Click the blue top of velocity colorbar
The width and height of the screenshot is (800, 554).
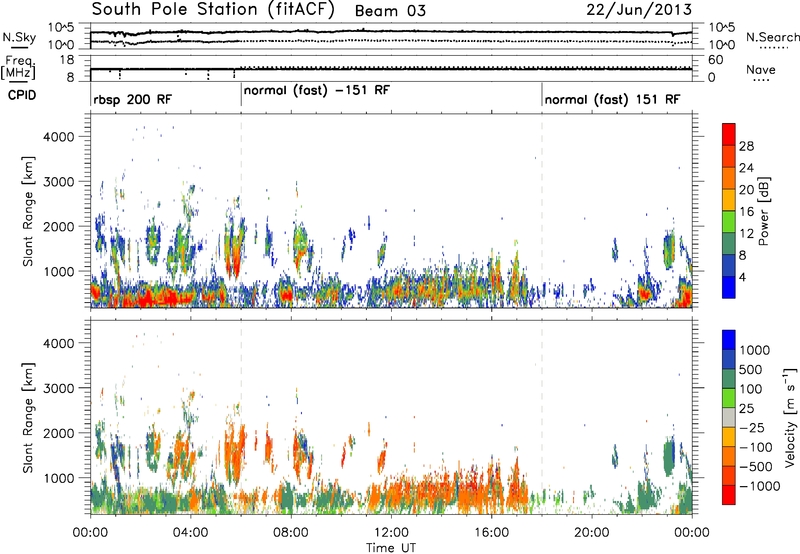(729, 340)
